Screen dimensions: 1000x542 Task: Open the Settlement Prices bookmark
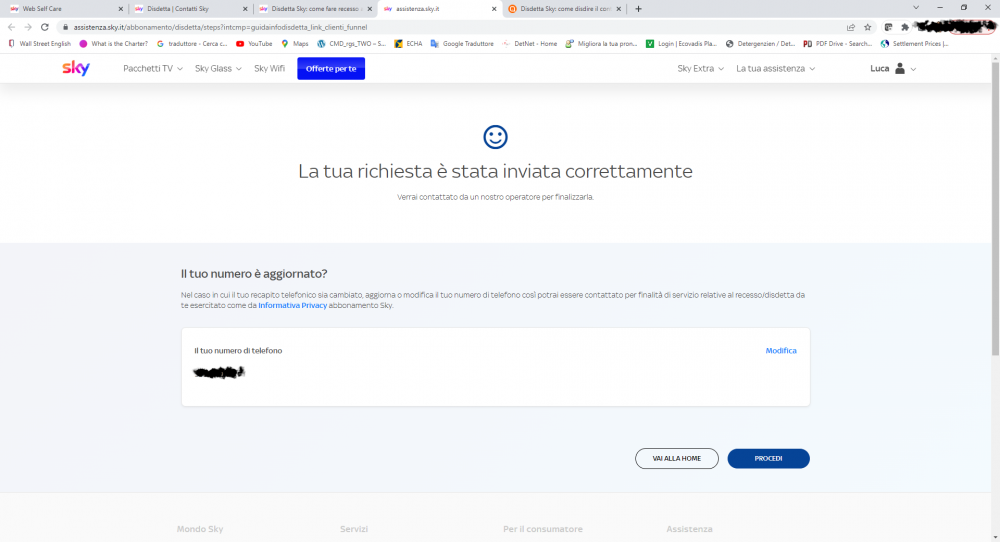tap(915, 44)
